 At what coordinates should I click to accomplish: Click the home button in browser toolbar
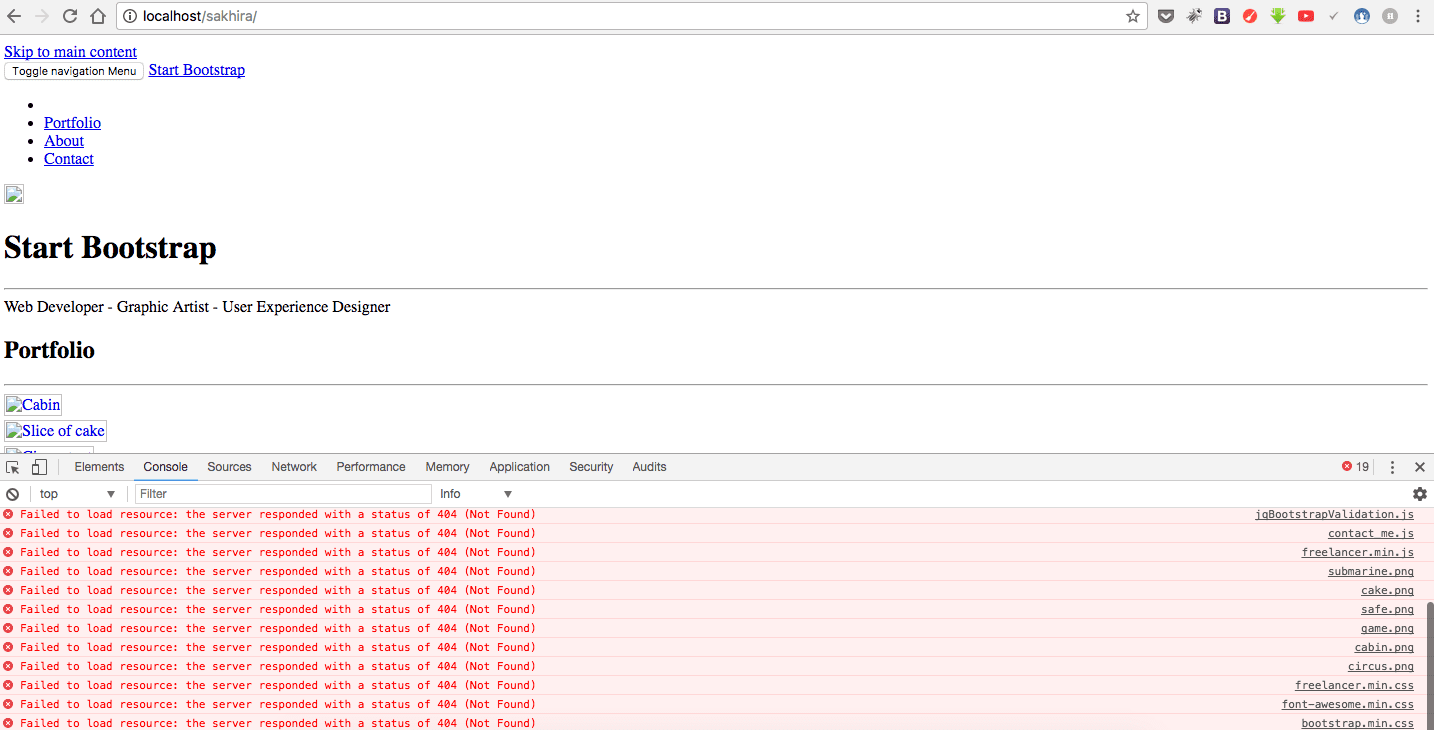(98, 16)
